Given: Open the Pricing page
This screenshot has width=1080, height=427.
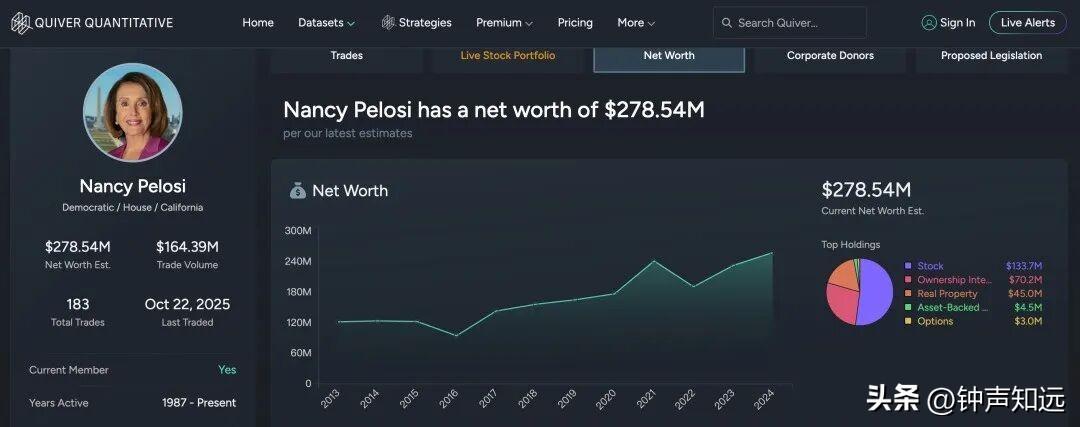Looking at the screenshot, I should click(575, 23).
